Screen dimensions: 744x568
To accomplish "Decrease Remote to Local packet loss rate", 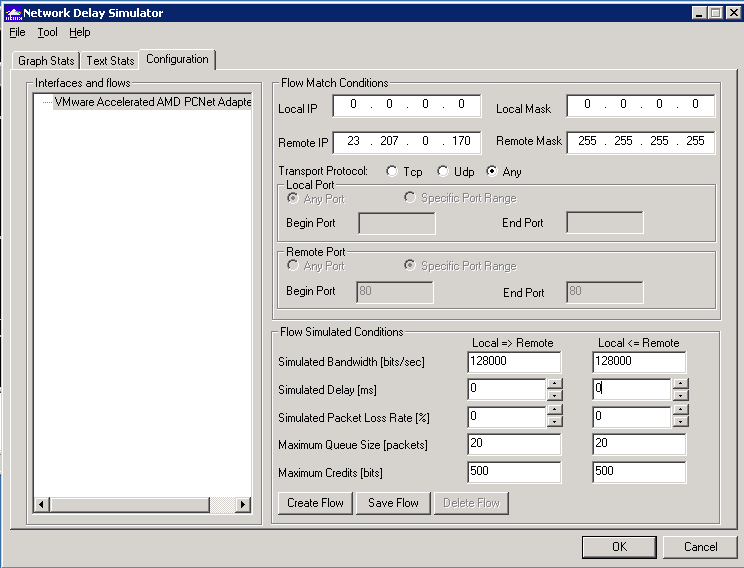I will pos(680,422).
